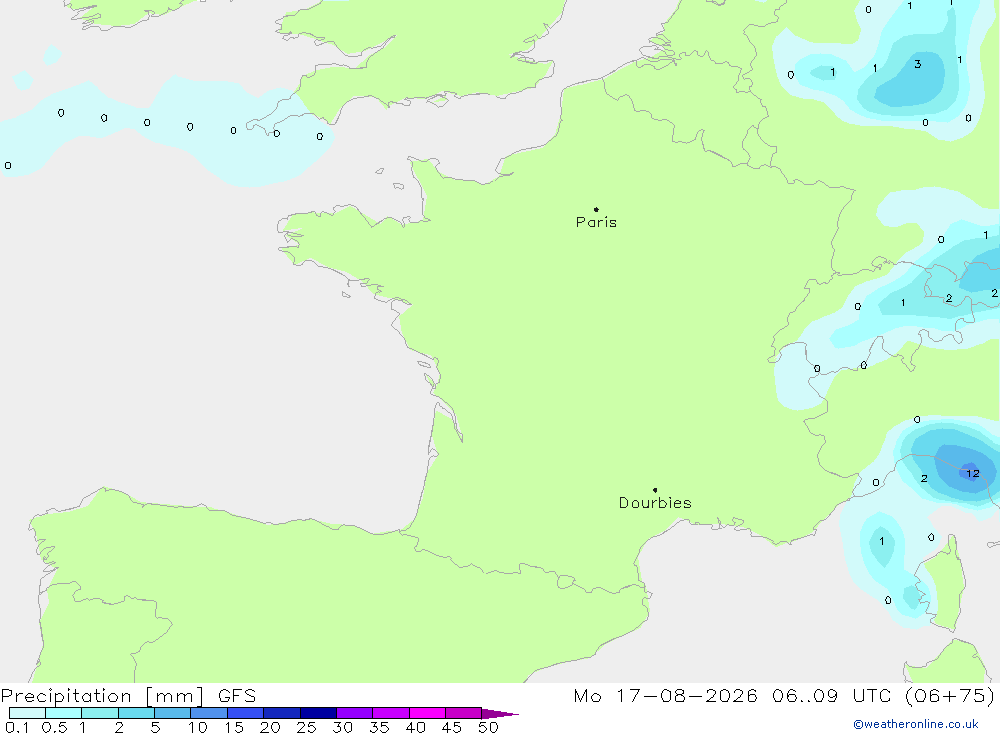Click the Dourbies city label

coord(655,503)
